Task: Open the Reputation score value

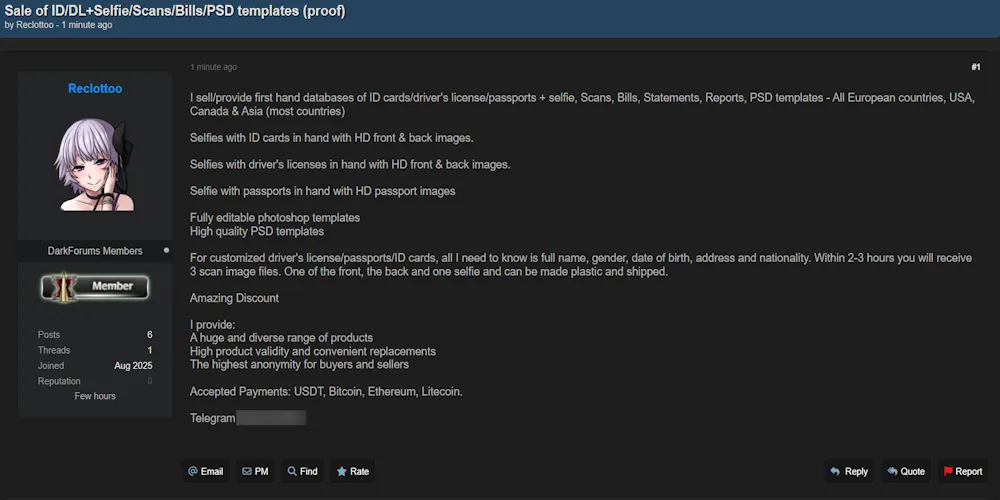Action: pyautogui.click(x=150, y=381)
